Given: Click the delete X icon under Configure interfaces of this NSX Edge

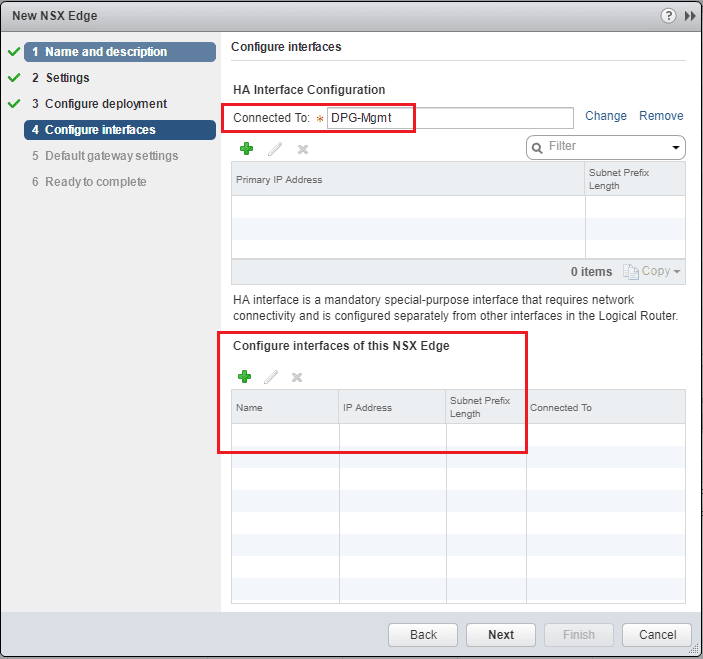Looking at the screenshot, I should tap(297, 377).
